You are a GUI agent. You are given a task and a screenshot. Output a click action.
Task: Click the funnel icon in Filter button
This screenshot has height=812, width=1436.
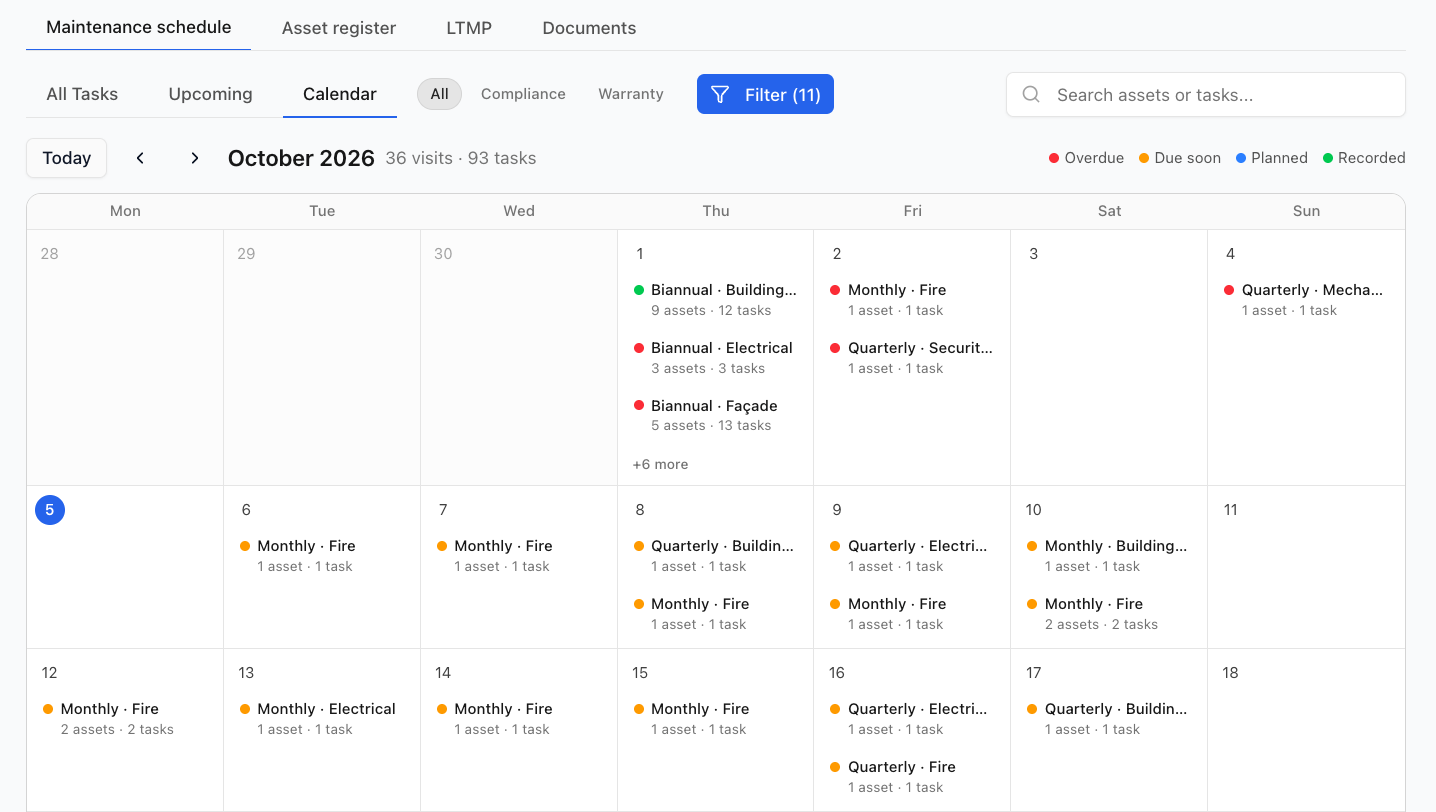point(720,95)
